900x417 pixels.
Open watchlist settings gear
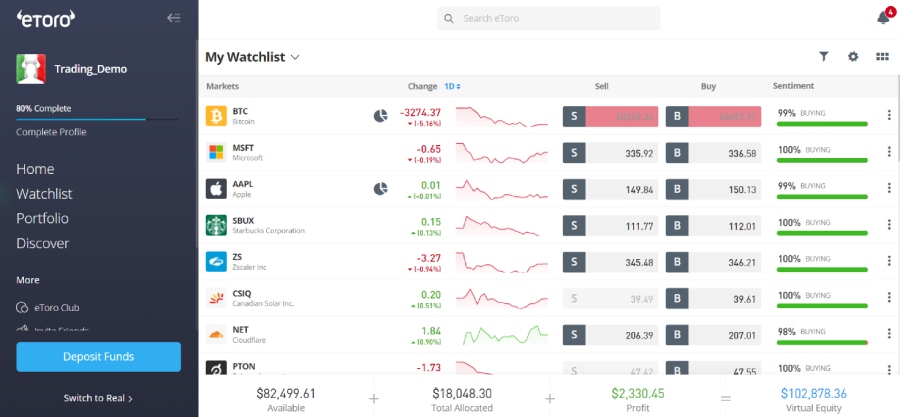point(853,56)
